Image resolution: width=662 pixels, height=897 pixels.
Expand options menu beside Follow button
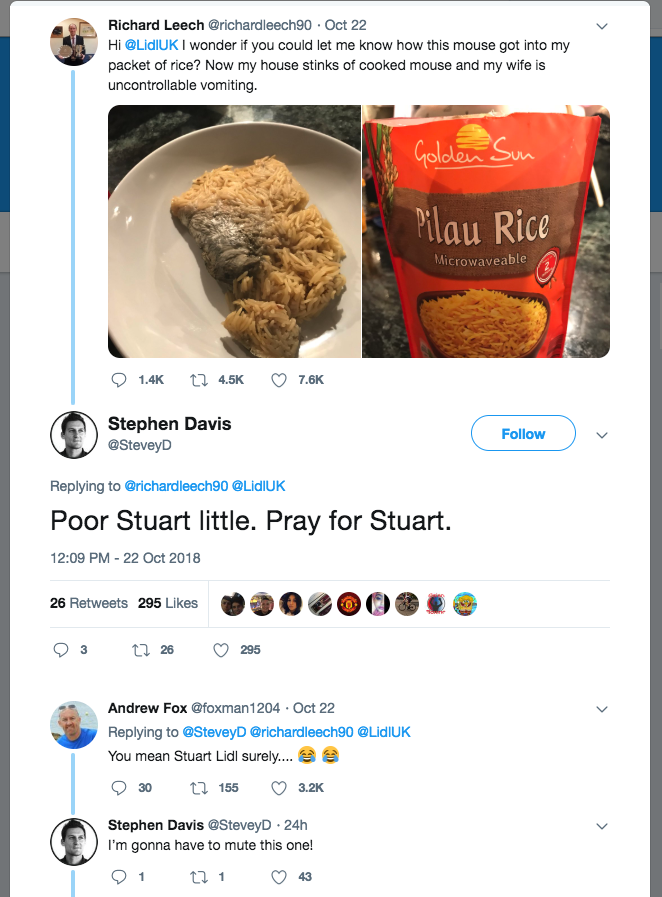[x=601, y=435]
